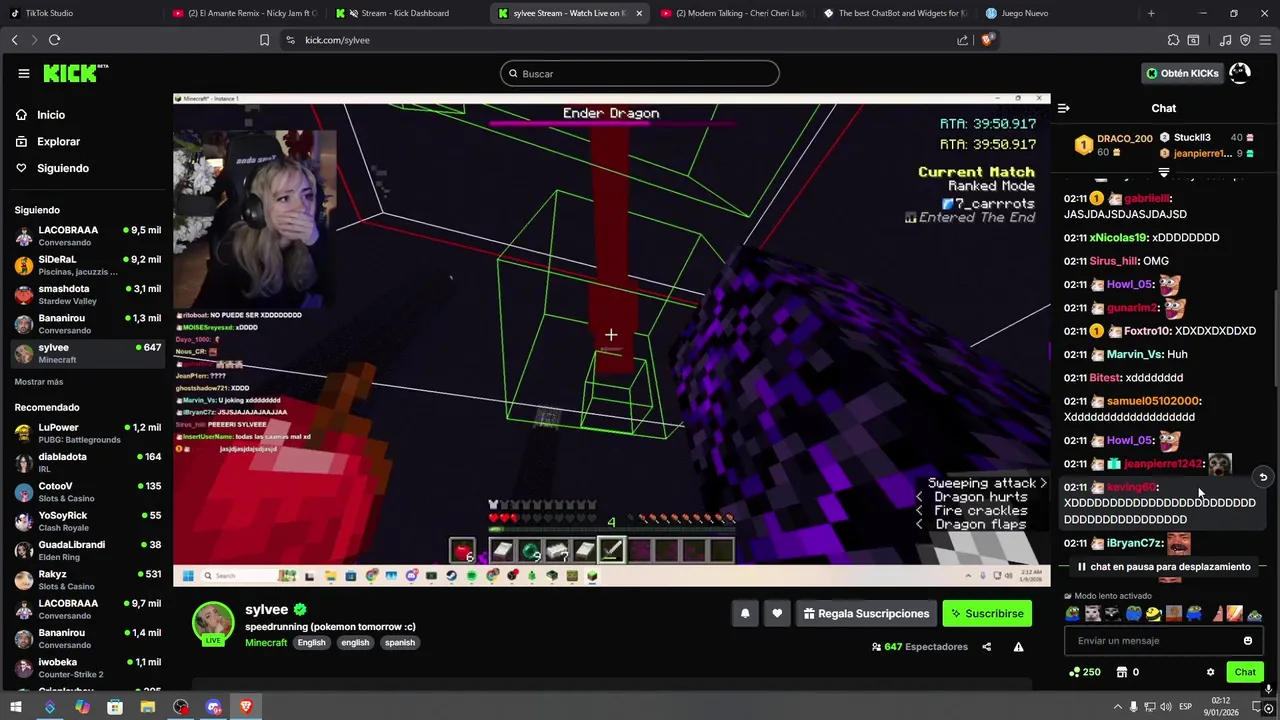Open chat settings gear icon
Screen dimensions: 1280x720
1210,672
